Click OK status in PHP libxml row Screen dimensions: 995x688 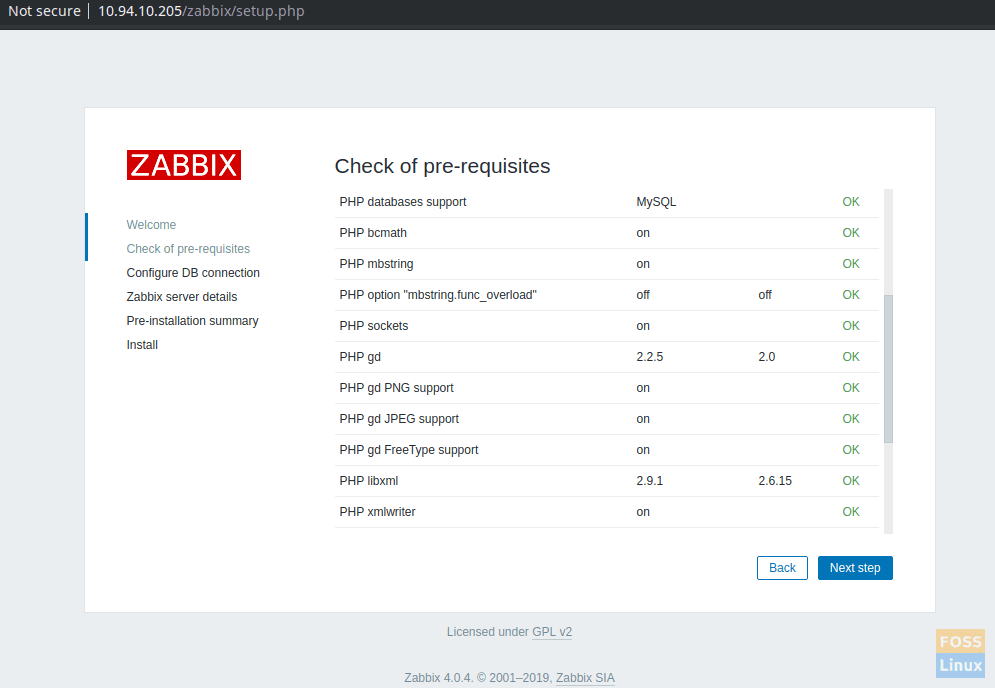pyautogui.click(x=851, y=481)
